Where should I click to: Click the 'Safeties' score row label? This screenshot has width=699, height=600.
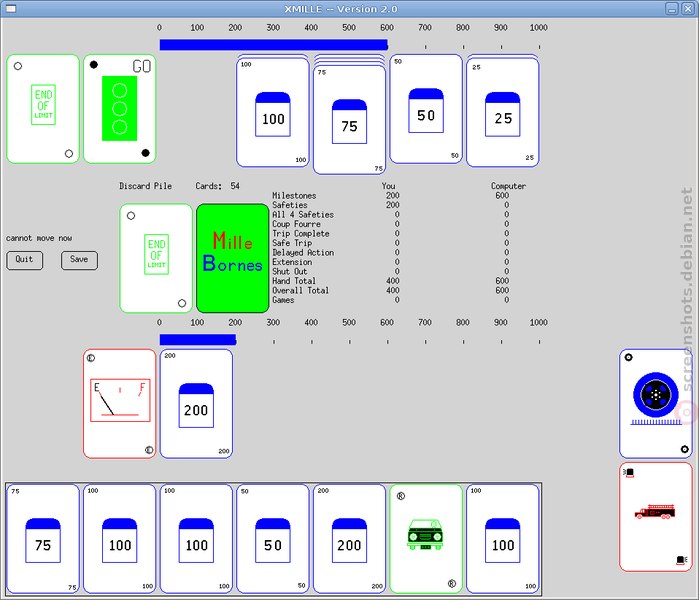point(290,205)
